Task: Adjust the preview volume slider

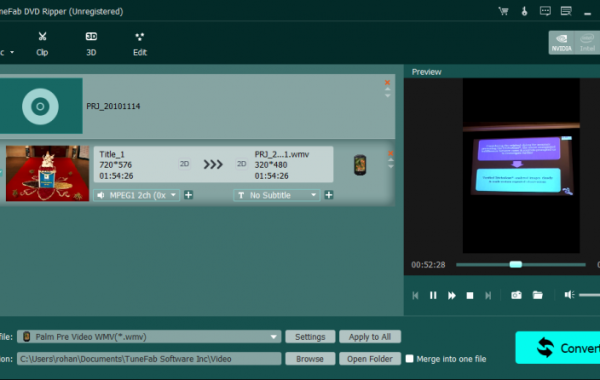Action: pos(589,295)
